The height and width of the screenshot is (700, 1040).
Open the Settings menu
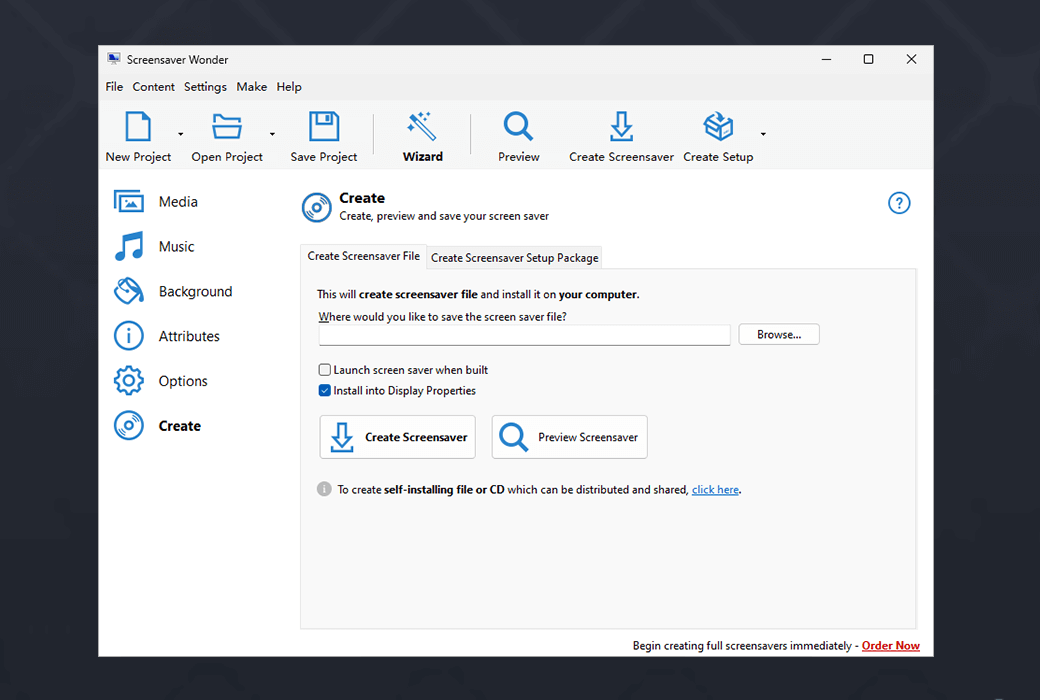[x=205, y=87]
